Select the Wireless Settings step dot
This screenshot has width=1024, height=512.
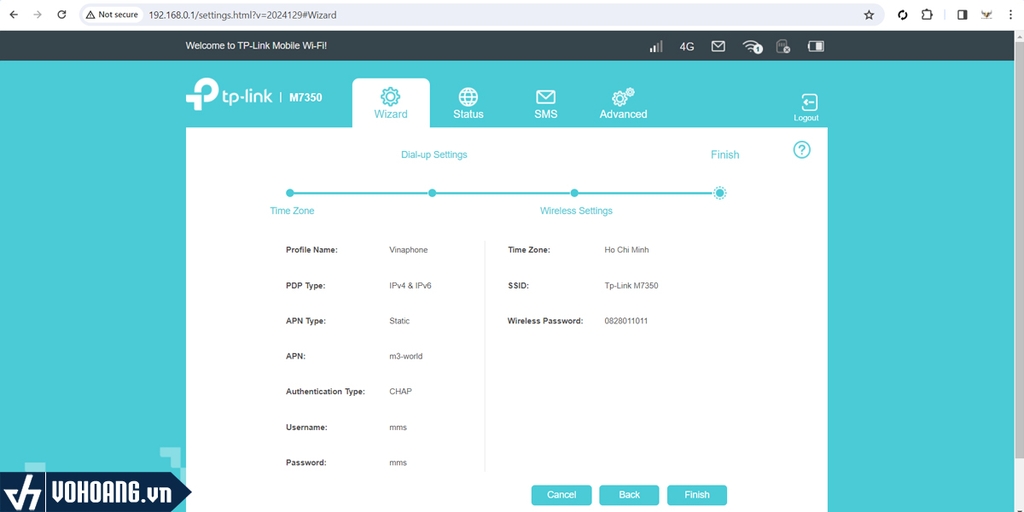pyautogui.click(x=574, y=193)
